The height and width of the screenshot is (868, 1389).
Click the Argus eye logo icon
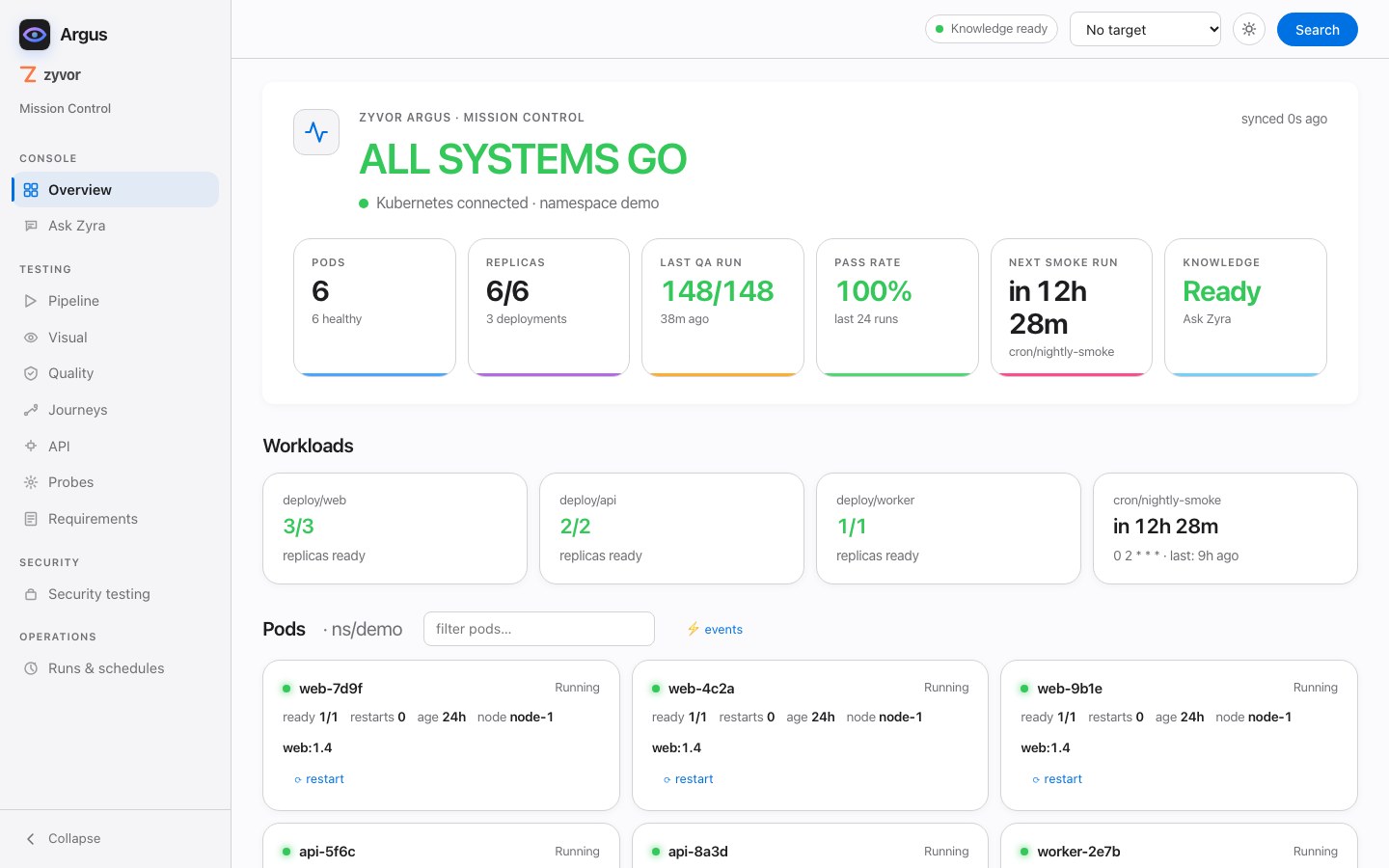(35, 35)
